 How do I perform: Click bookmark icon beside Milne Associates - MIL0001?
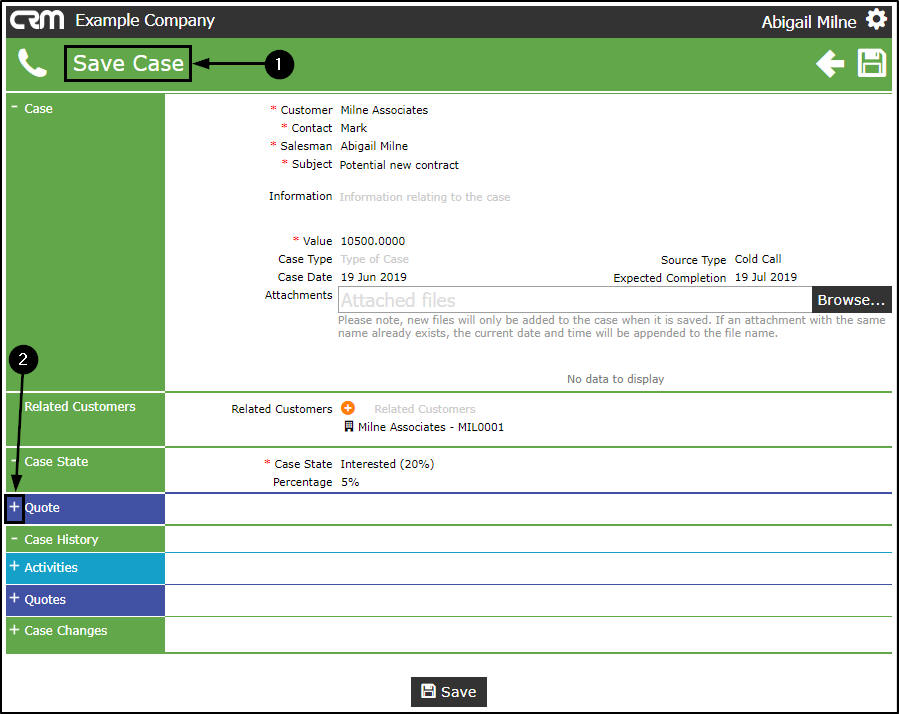pyautogui.click(x=348, y=427)
